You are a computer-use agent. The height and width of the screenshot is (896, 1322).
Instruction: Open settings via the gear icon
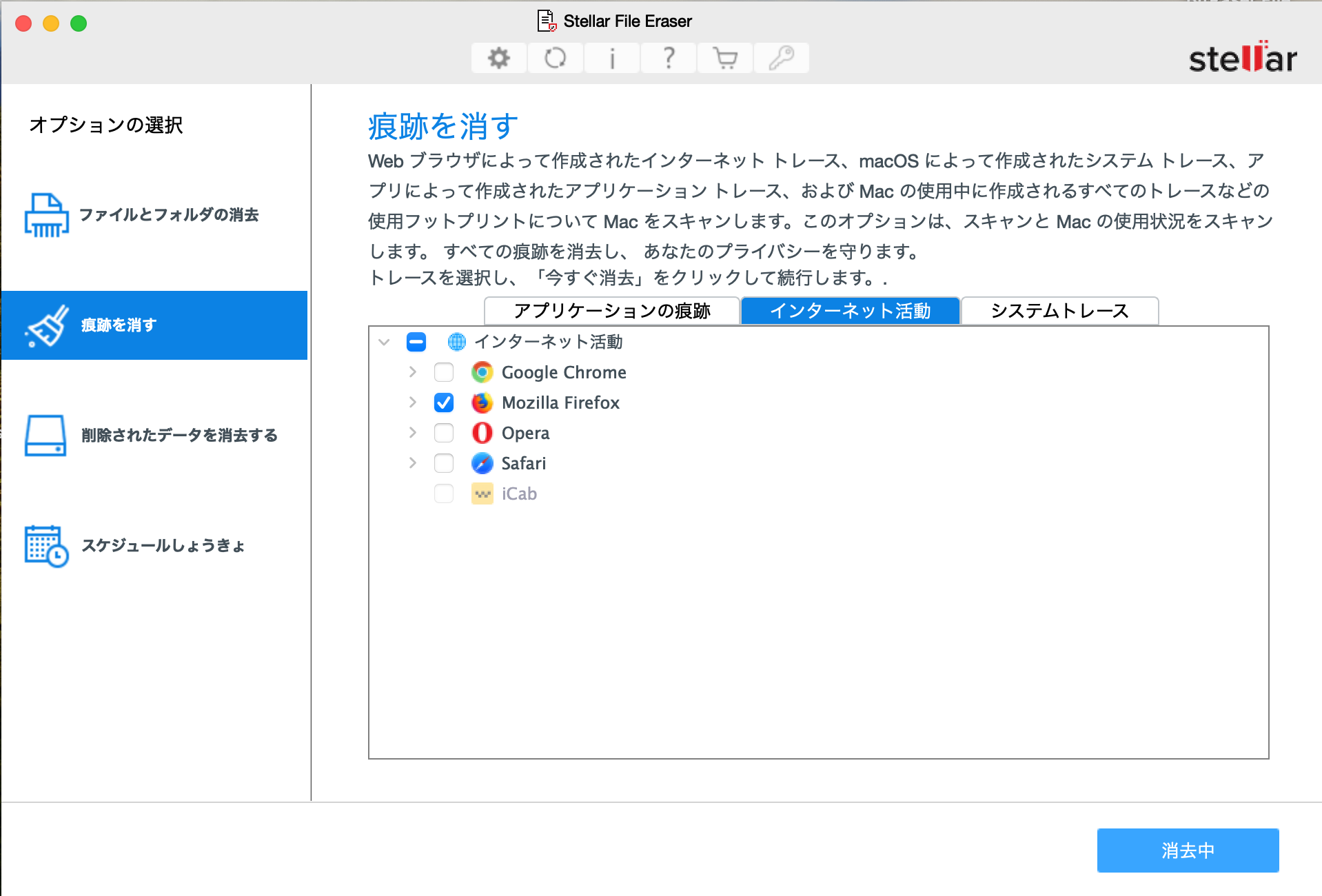pos(499,58)
